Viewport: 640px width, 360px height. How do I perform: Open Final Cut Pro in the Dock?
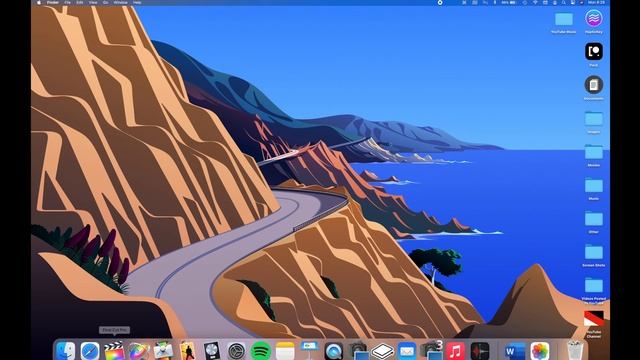114,351
